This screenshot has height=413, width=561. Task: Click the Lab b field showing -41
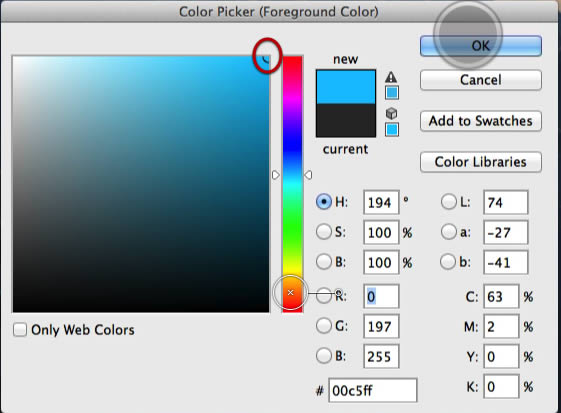tap(506, 262)
